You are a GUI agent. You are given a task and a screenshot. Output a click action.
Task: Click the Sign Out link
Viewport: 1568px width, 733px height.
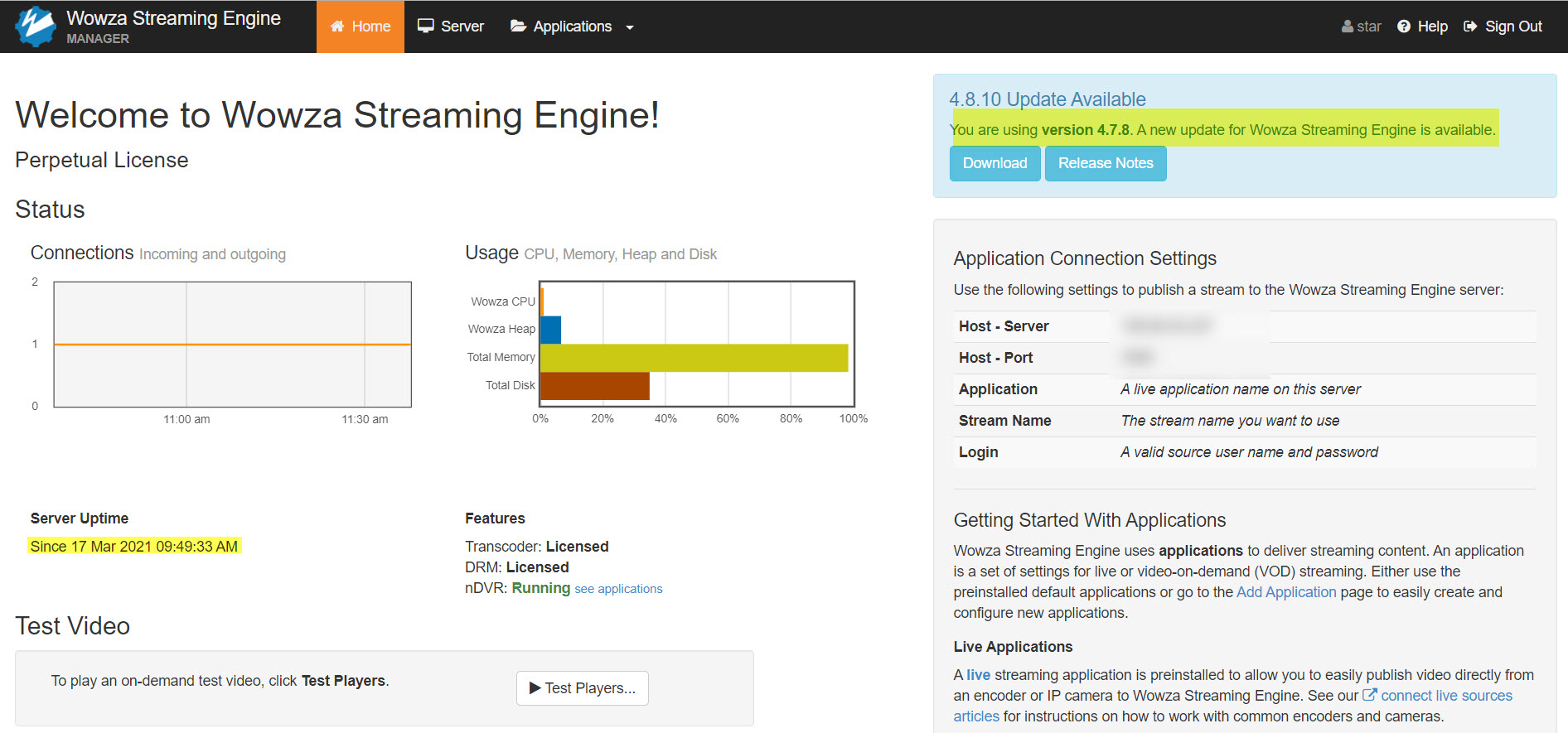(1503, 27)
